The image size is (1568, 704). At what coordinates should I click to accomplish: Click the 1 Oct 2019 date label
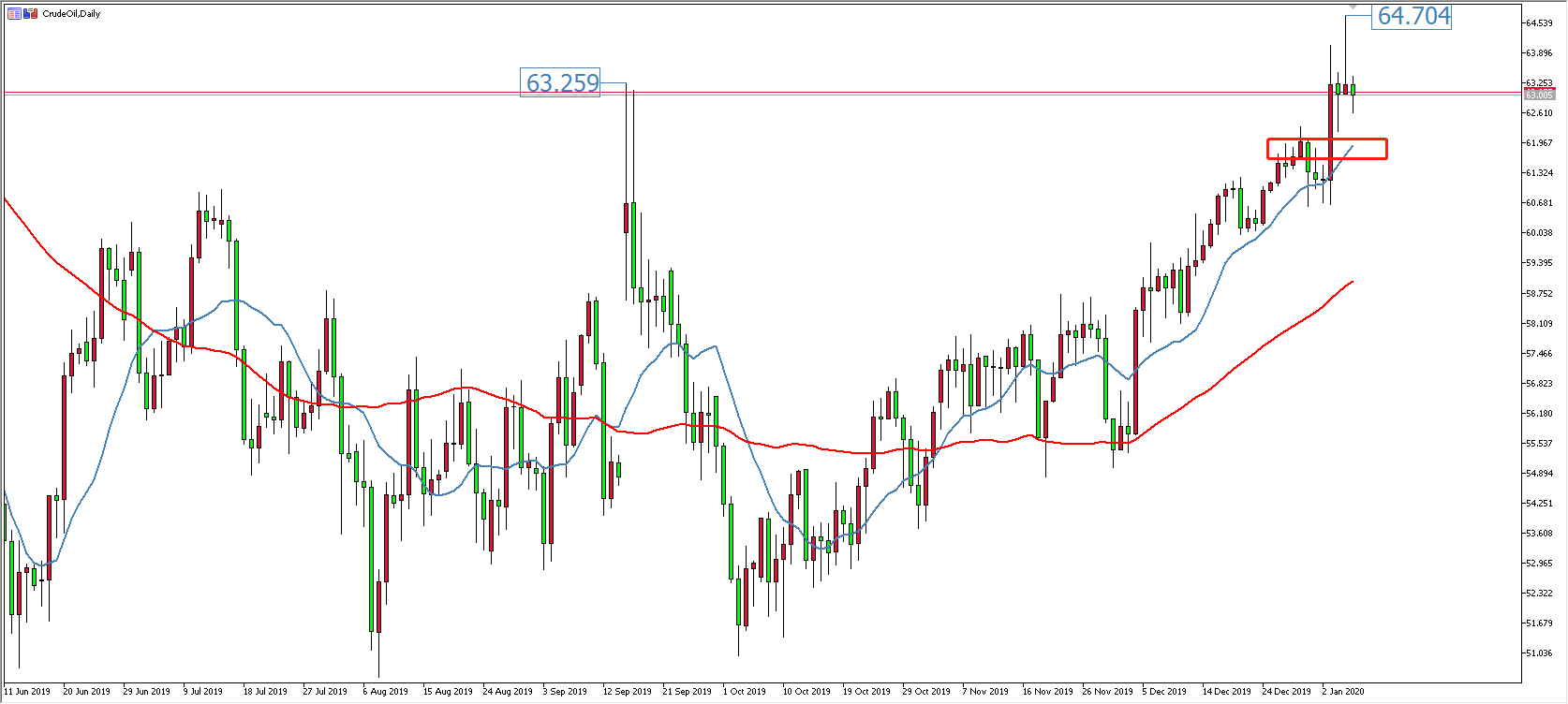point(745,692)
